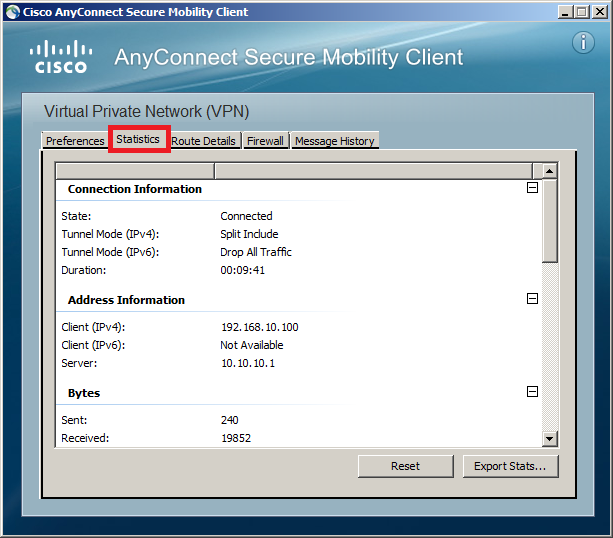The width and height of the screenshot is (613, 538).
Task: Click the 'Client (IPv4):' label
Action: click(93, 327)
